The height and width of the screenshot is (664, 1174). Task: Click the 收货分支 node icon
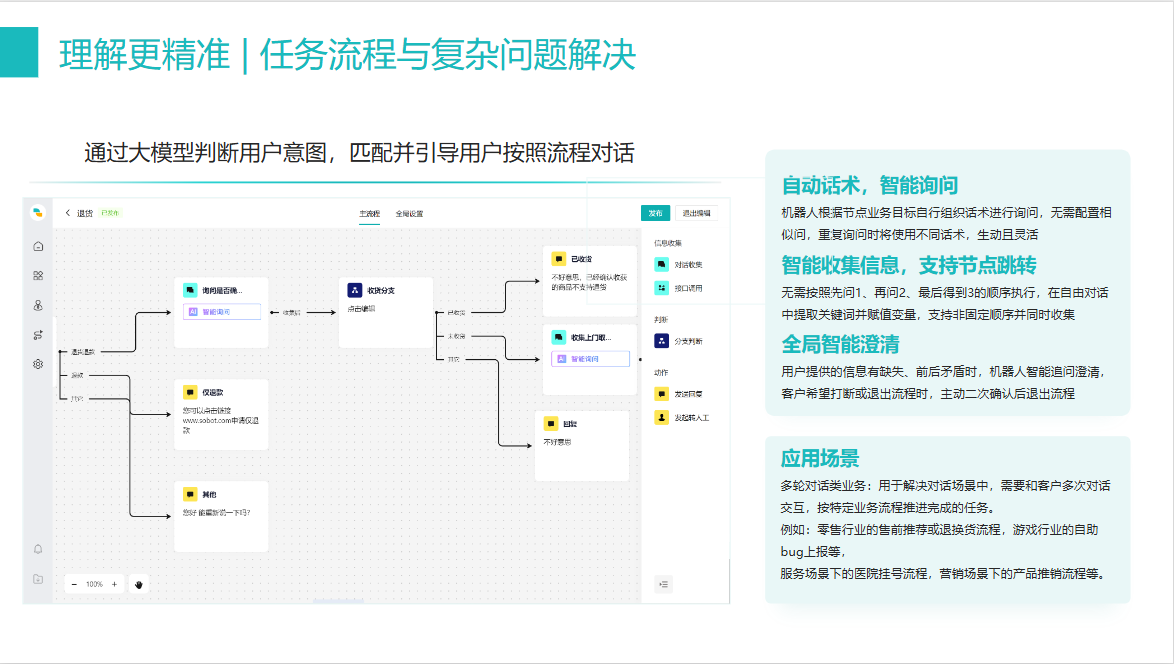tap(355, 290)
